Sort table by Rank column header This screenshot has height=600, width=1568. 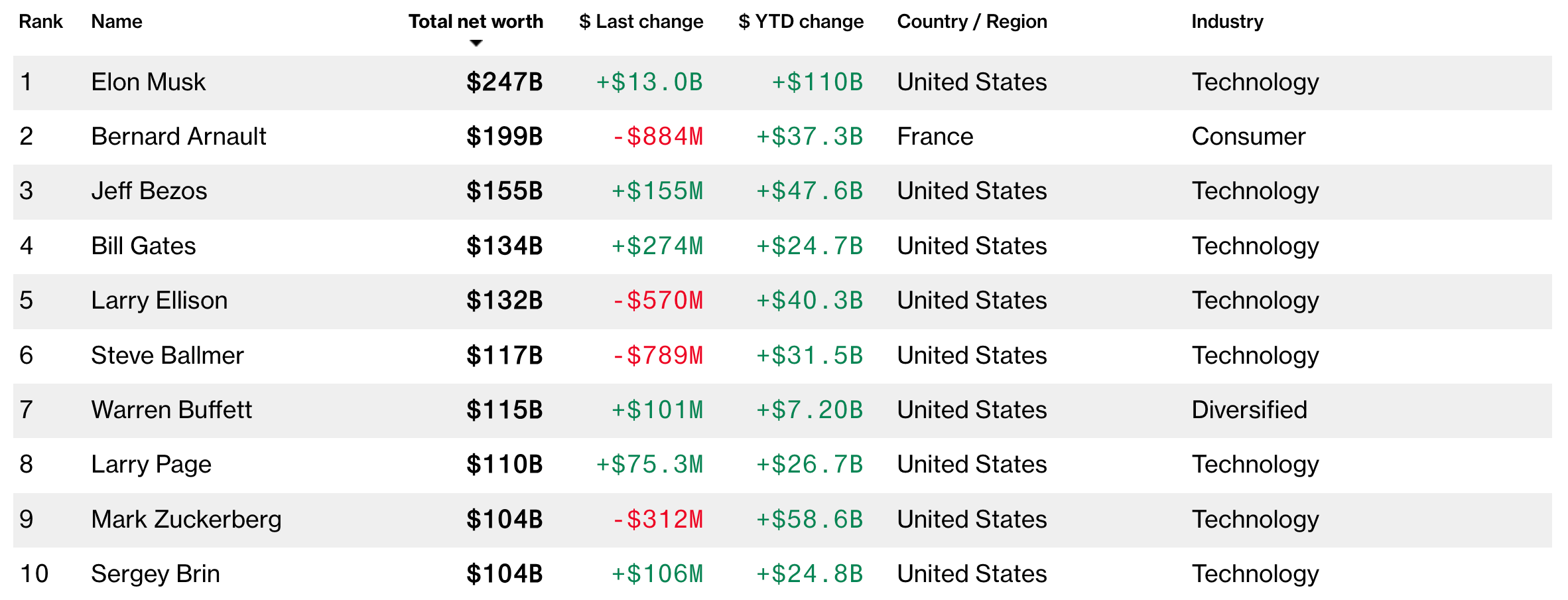[40, 21]
